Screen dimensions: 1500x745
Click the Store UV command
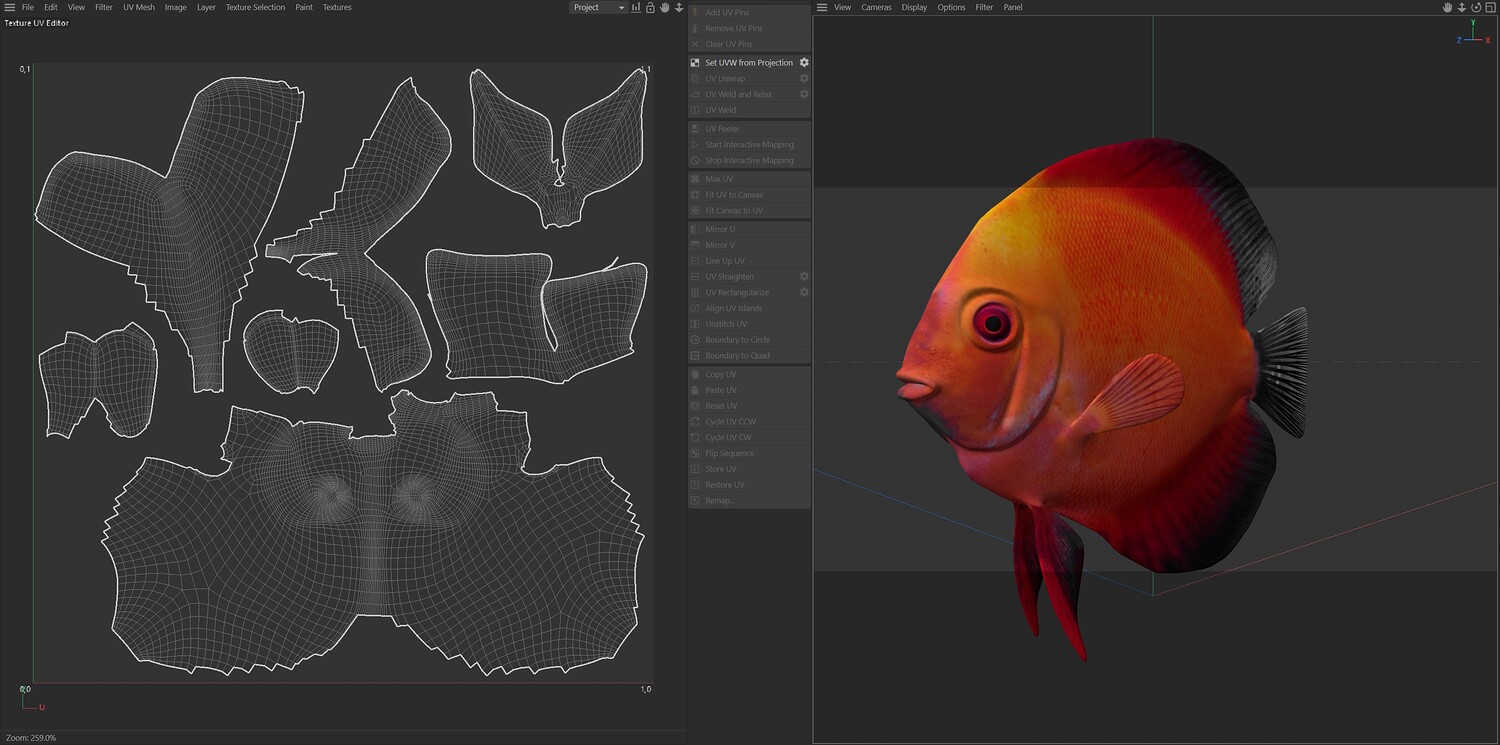pyautogui.click(x=749, y=469)
